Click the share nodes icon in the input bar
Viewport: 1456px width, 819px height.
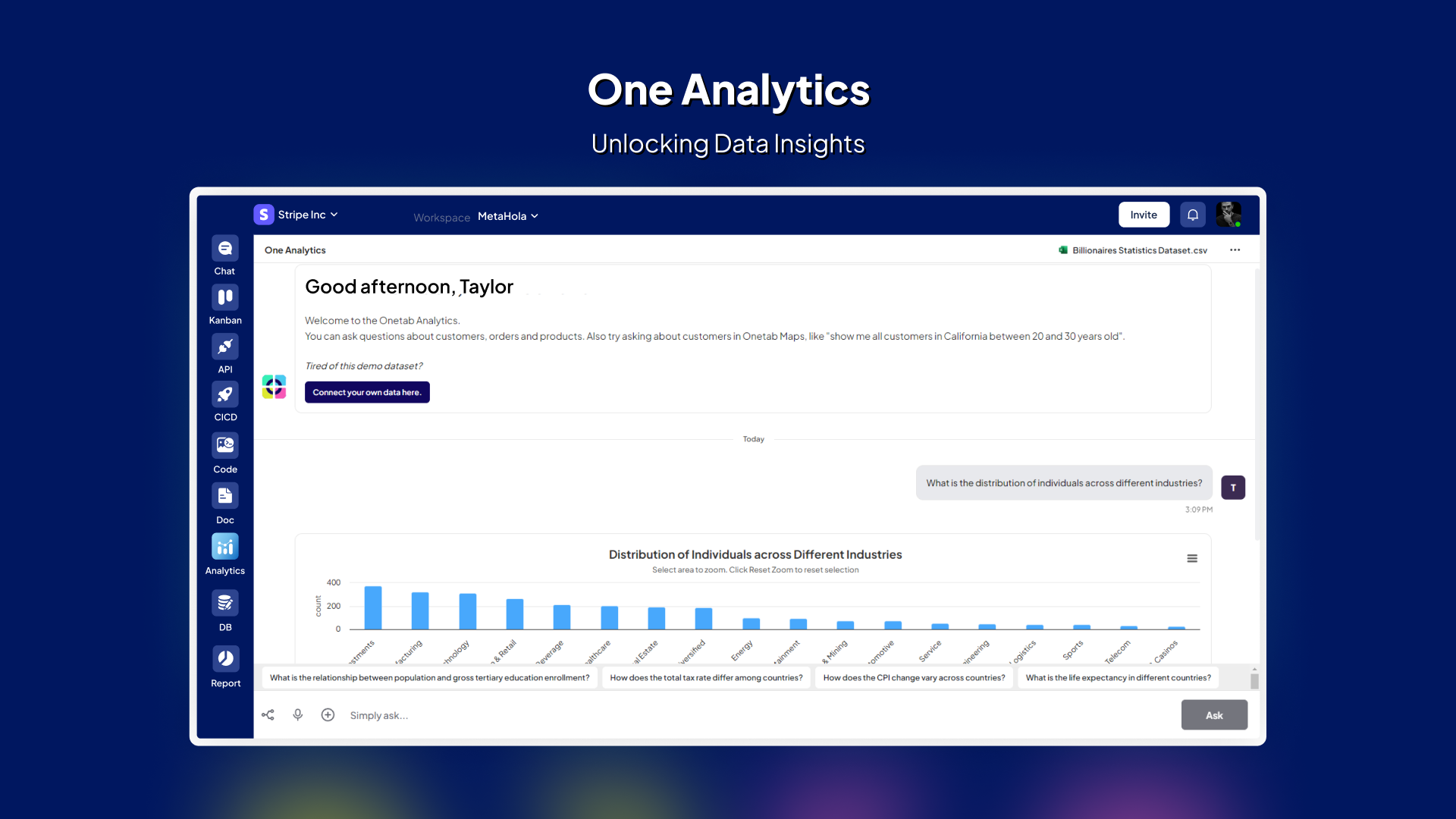point(268,714)
